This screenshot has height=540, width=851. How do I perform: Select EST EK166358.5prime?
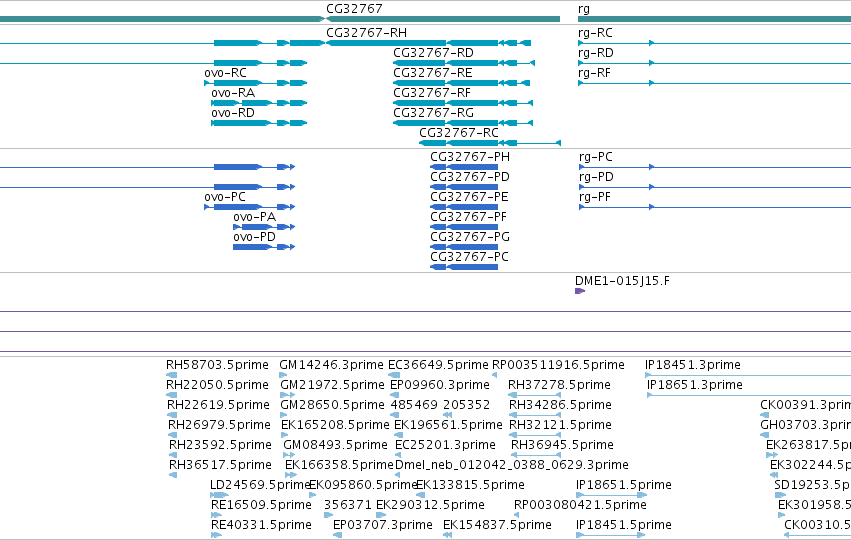(291, 475)
